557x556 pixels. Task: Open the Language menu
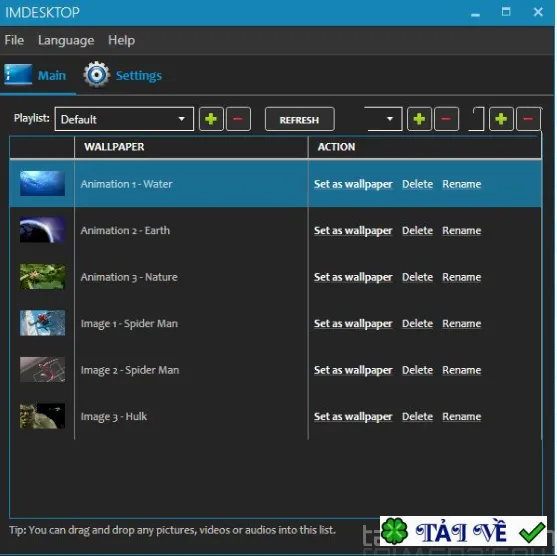(66, 40)
